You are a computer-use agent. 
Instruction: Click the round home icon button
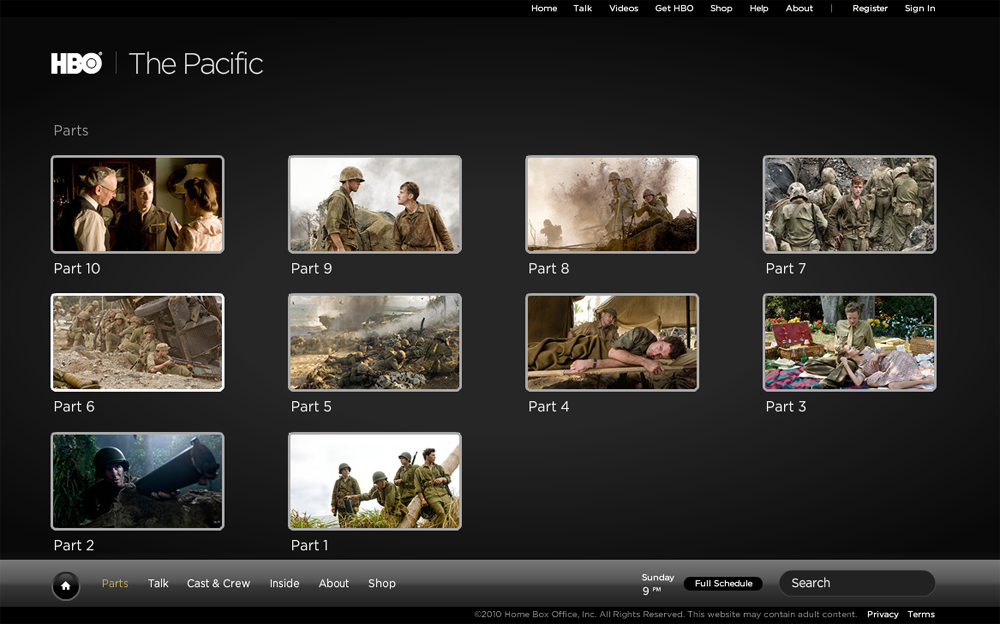[66, 585]
